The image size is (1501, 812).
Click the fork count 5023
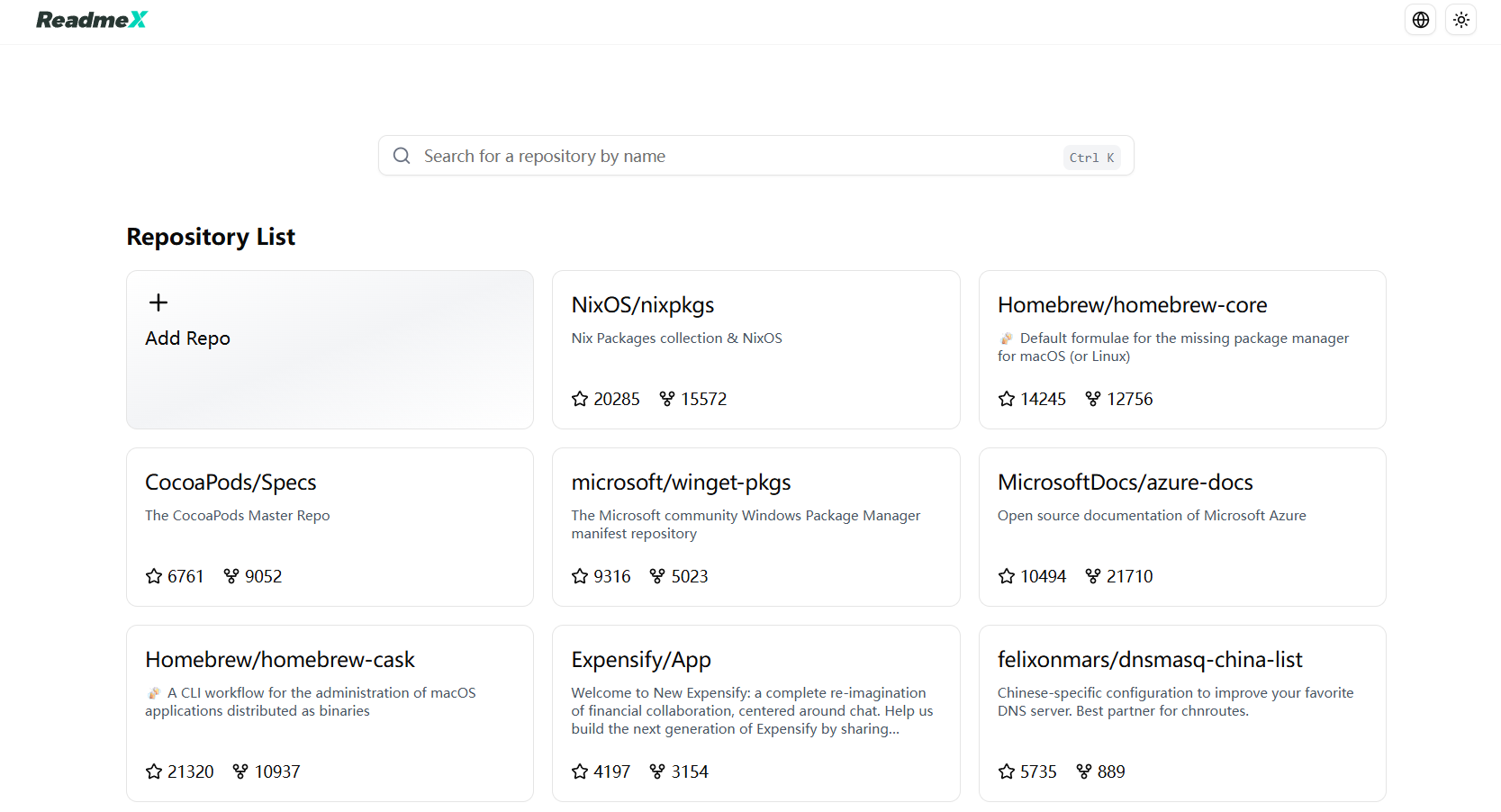(x=690, y=576)
